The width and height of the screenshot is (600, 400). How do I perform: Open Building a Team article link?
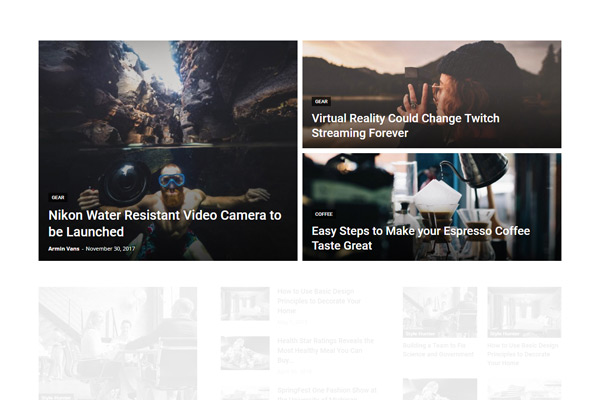[438, 348]
